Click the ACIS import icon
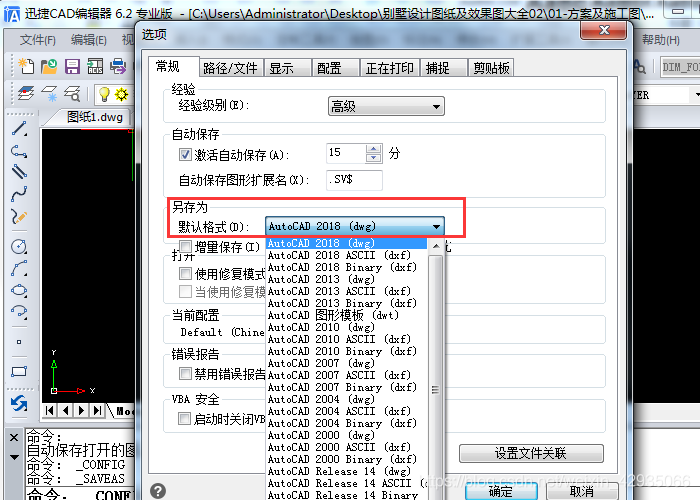 pyautogui.click(x=95, y=67)
